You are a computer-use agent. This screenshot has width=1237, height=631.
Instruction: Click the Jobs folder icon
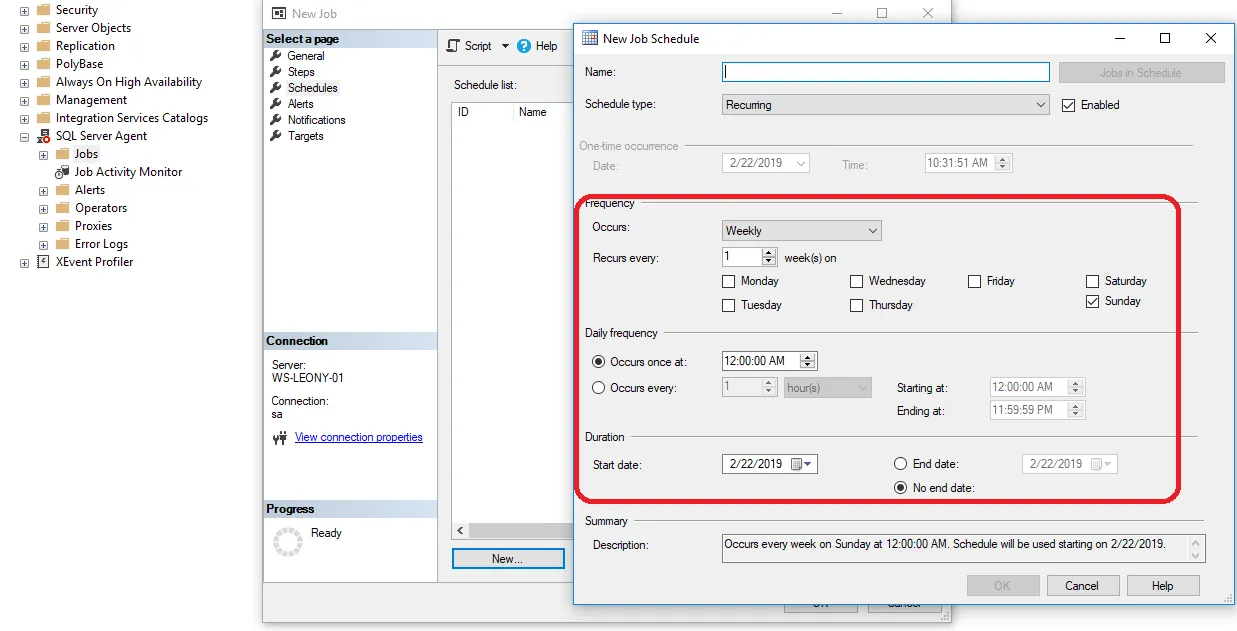62,154
